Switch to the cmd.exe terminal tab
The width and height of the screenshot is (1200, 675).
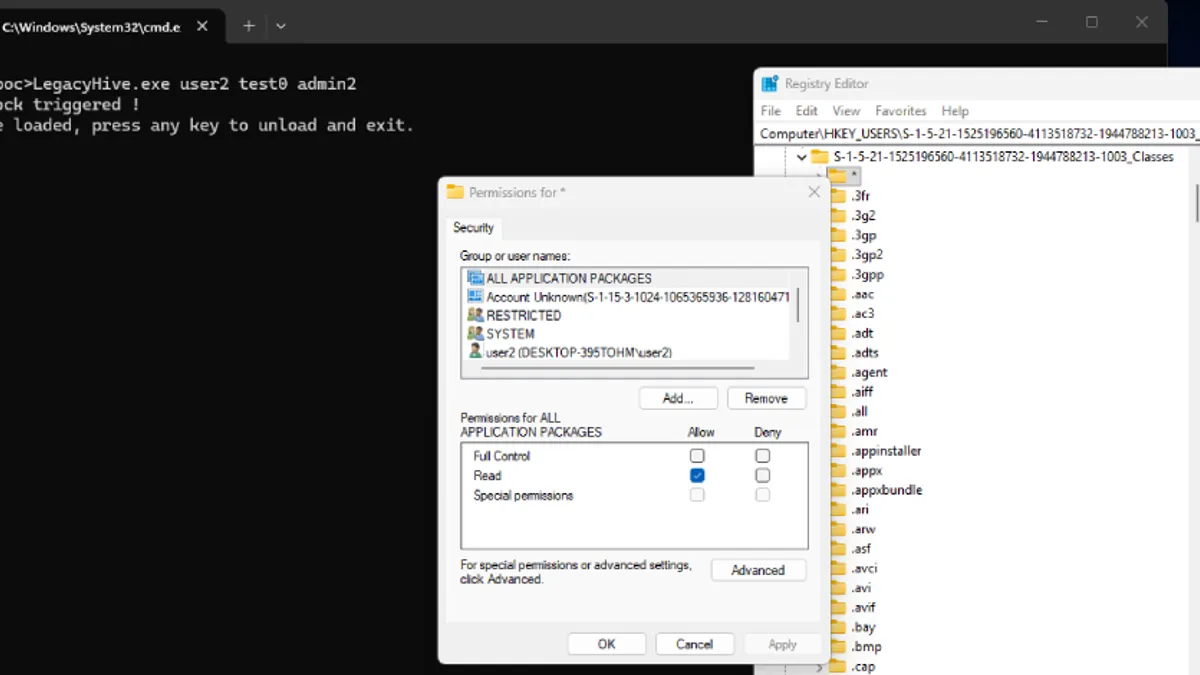pos(91,27)
